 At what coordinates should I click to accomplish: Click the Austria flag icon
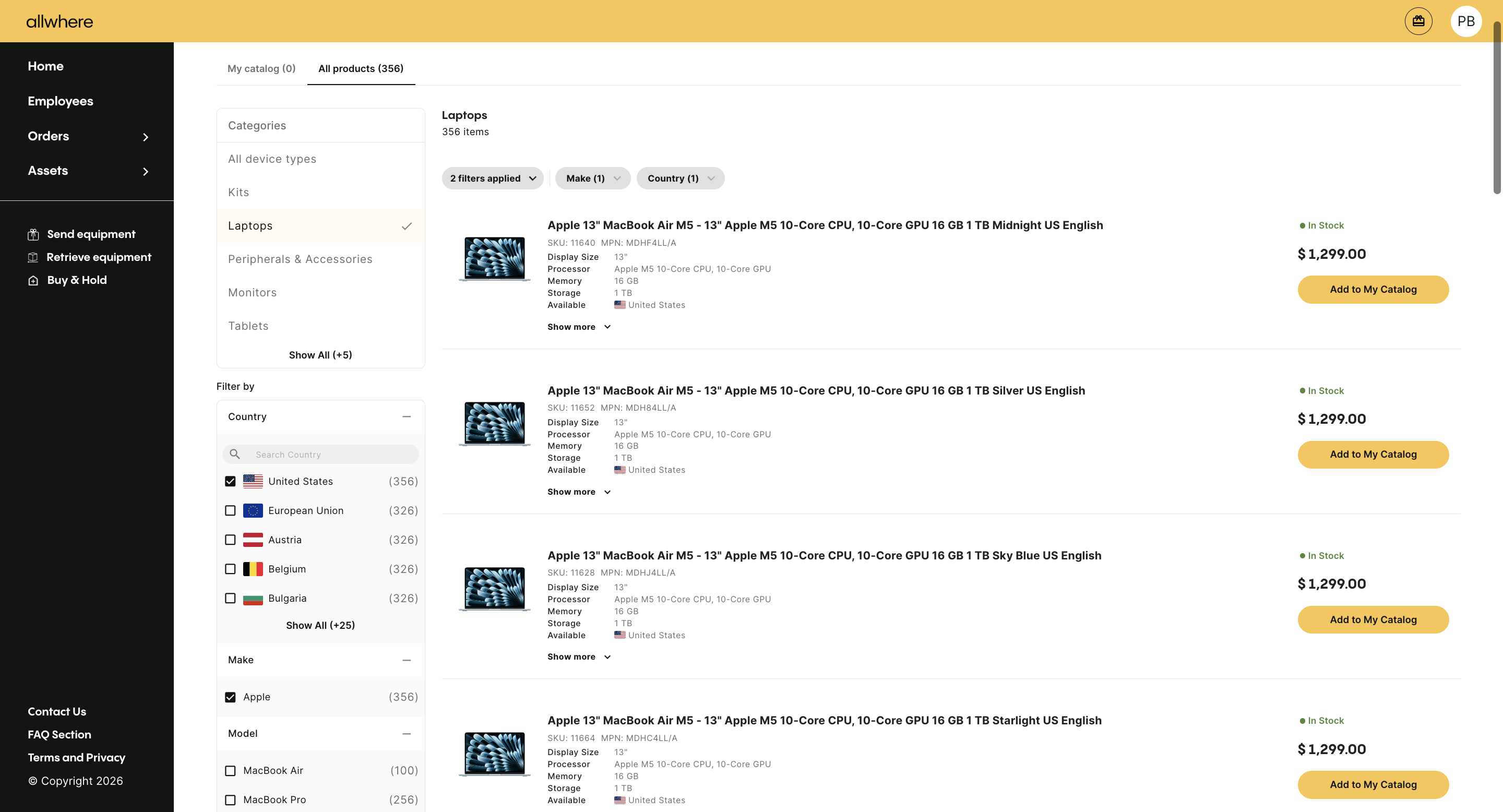[x=253, y=540]
